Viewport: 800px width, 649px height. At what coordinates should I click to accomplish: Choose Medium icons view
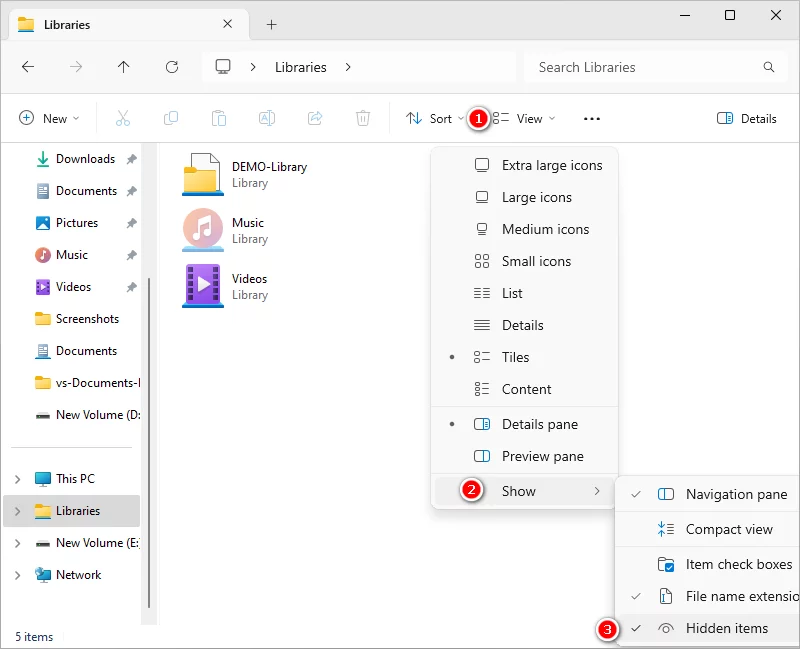(x=524, y=229)
